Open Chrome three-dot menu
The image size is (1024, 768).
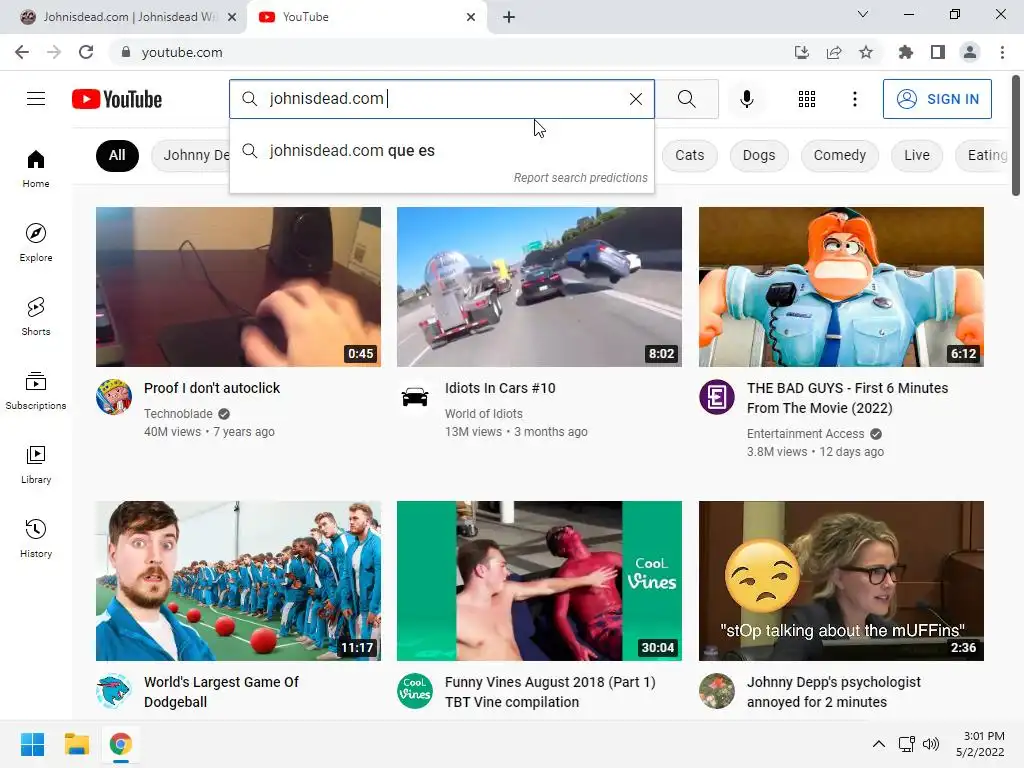click(x=1002, y=52)
